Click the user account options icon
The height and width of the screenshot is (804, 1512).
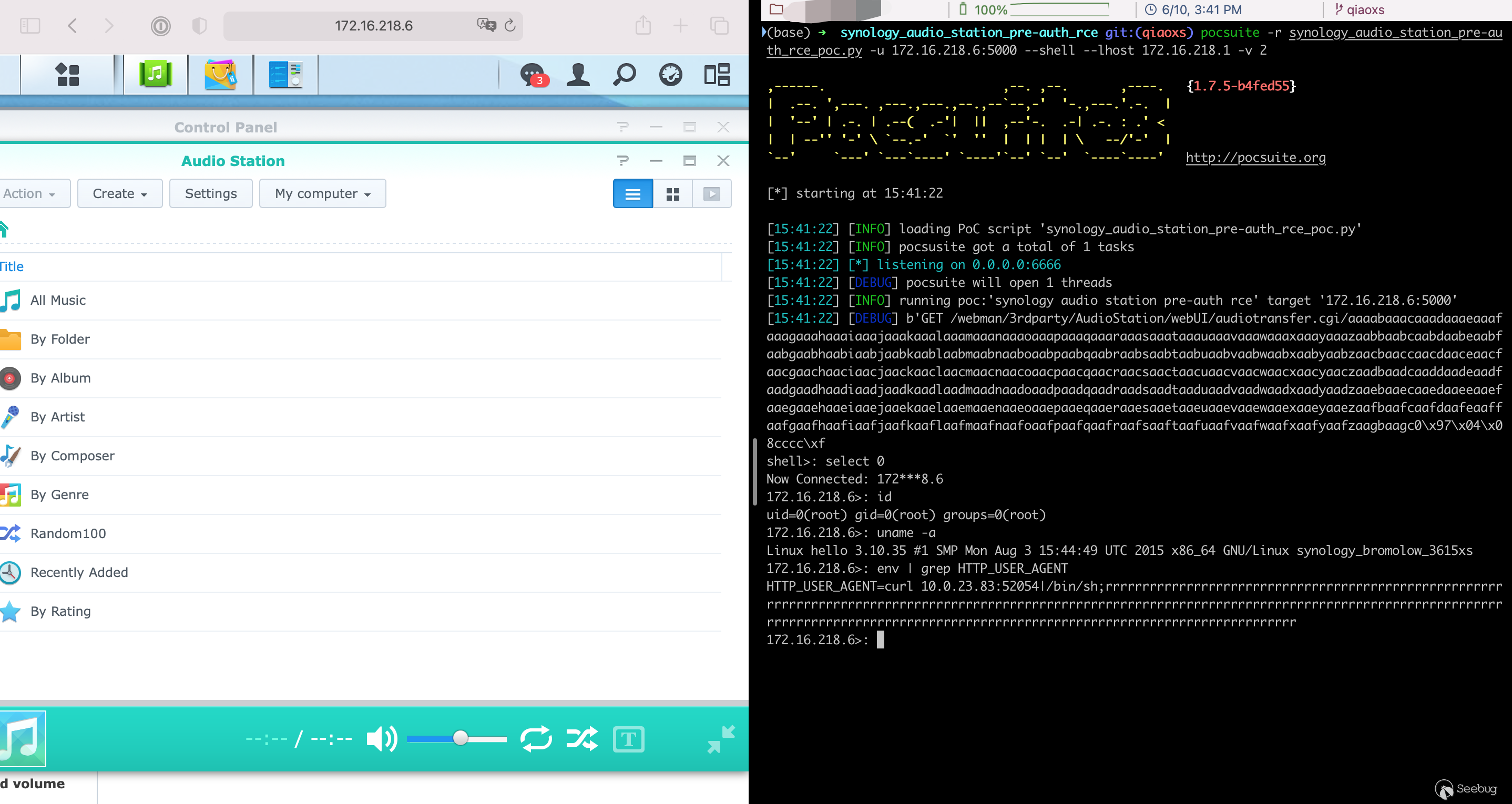[x=578, y=75]
